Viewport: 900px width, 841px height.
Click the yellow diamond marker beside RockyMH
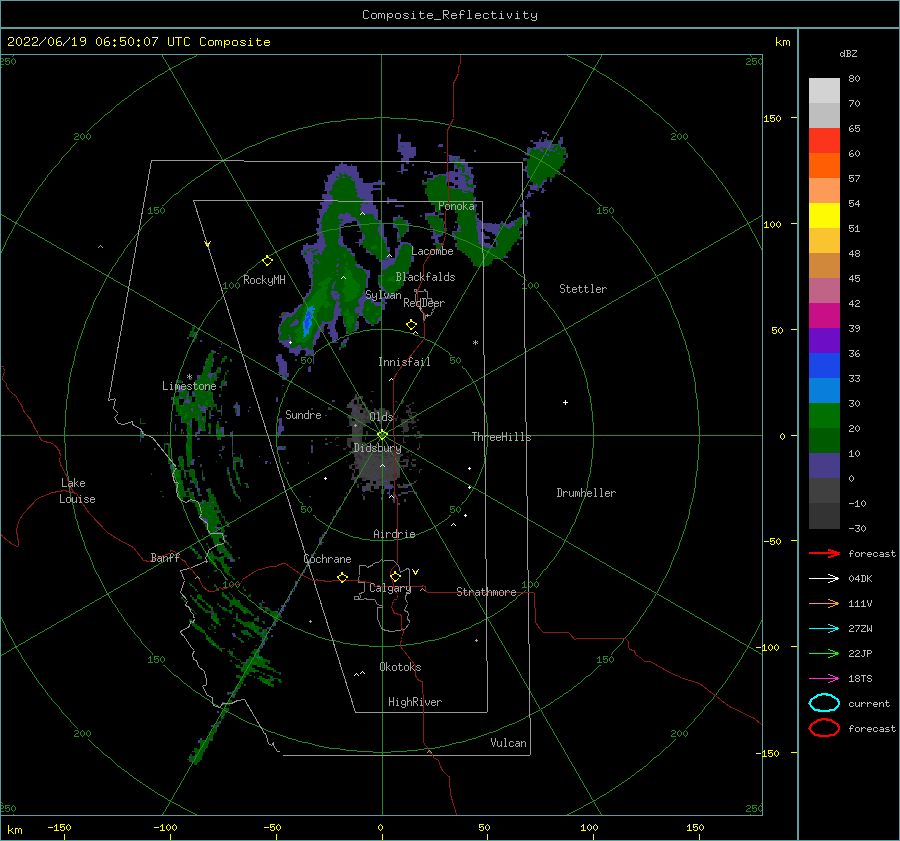(267, 261)
